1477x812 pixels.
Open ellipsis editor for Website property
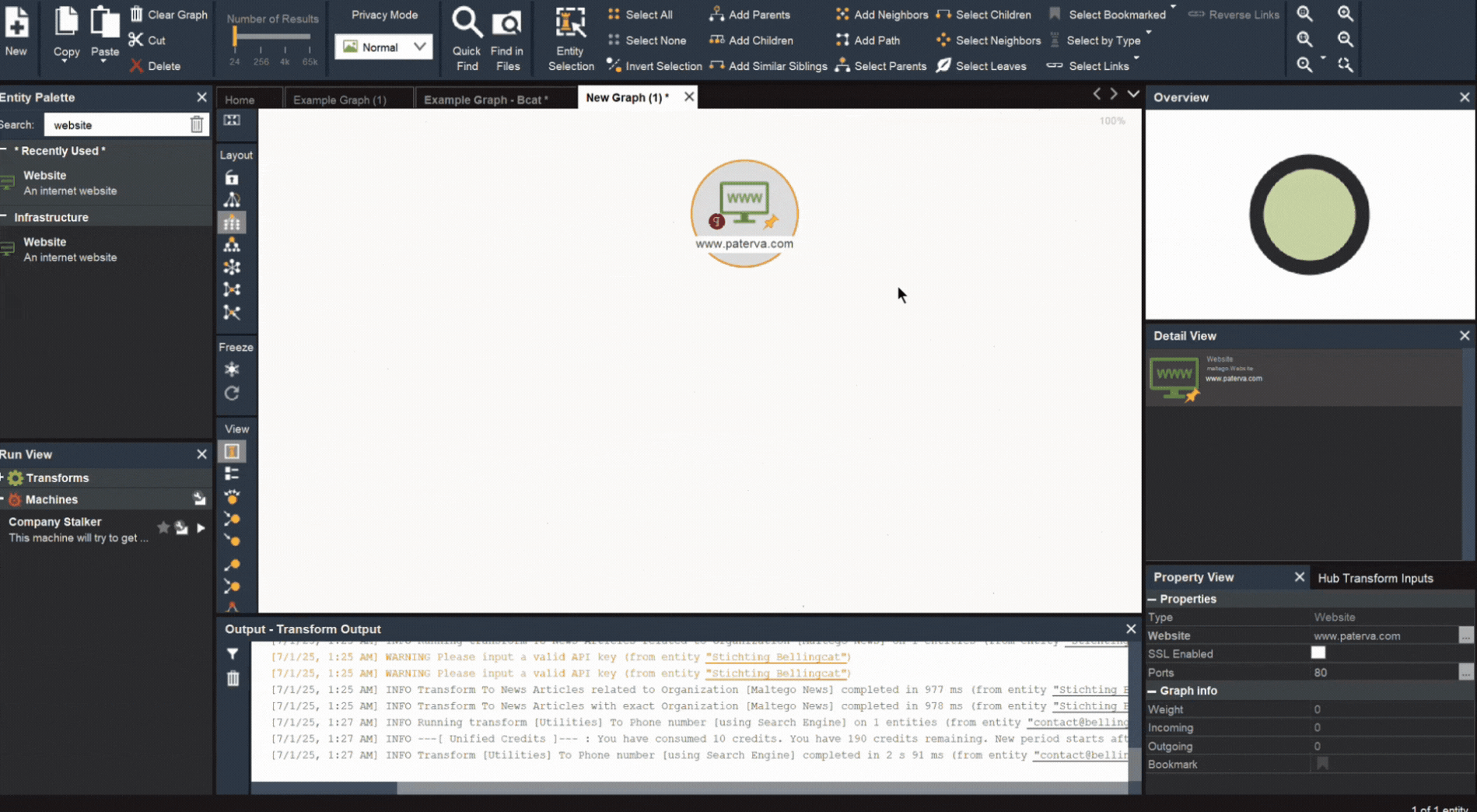(x=1466, y=635)
